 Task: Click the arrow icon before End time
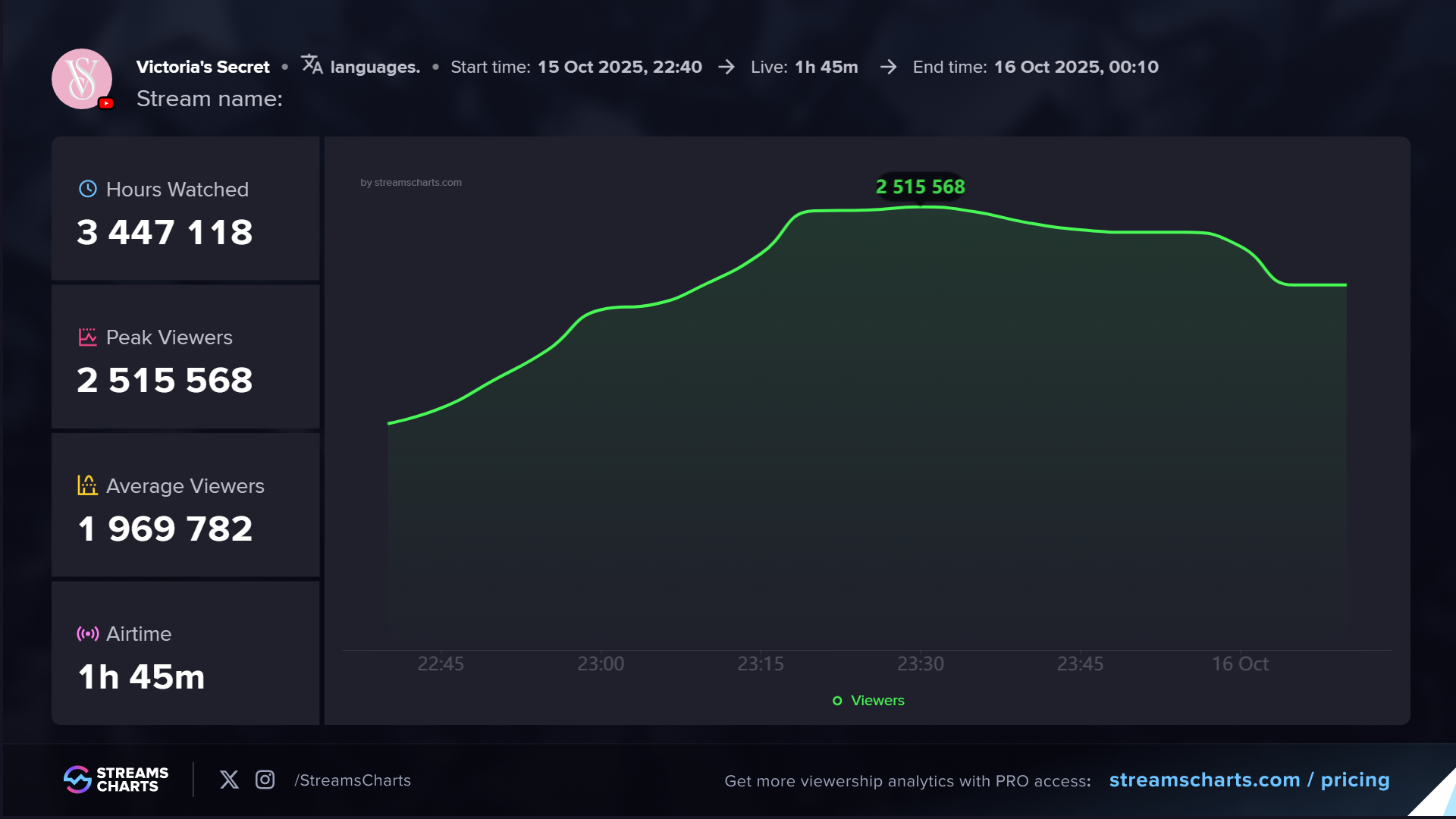coord(888,67)
